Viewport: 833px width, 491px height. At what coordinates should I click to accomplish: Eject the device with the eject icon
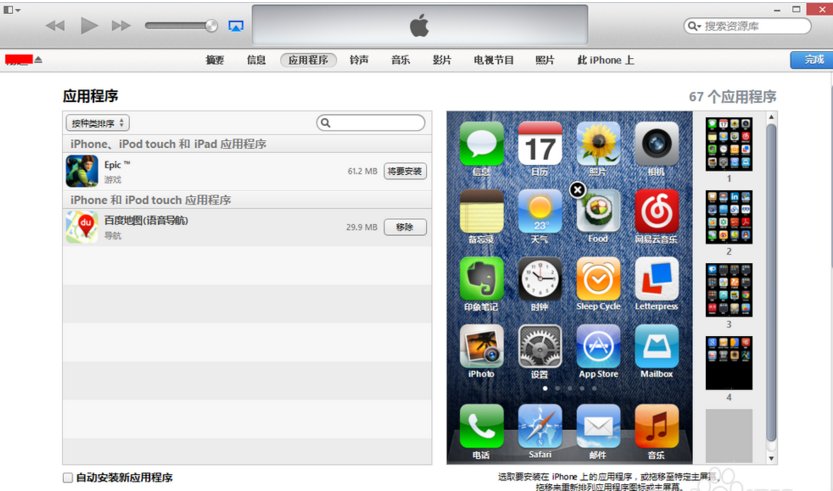[38, 60]
